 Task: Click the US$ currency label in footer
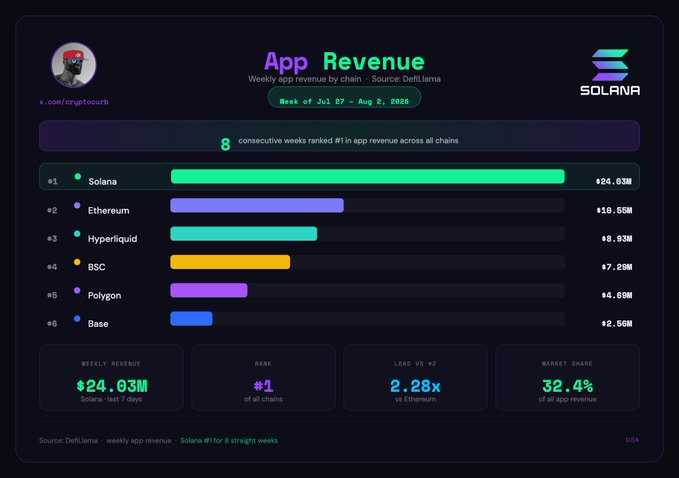632,440
